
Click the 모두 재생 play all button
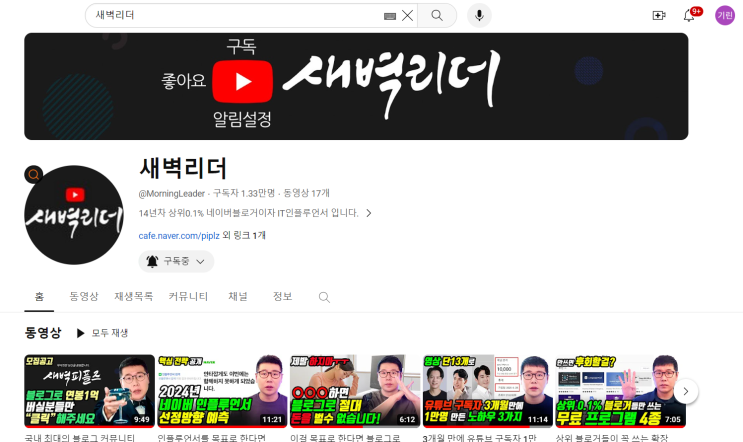click(102, 333)
